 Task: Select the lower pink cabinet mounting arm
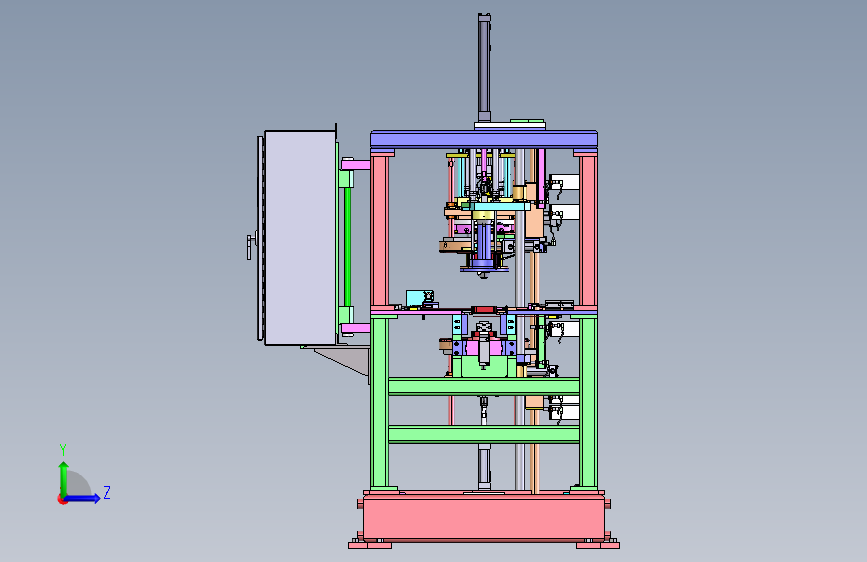coord(356,329)
